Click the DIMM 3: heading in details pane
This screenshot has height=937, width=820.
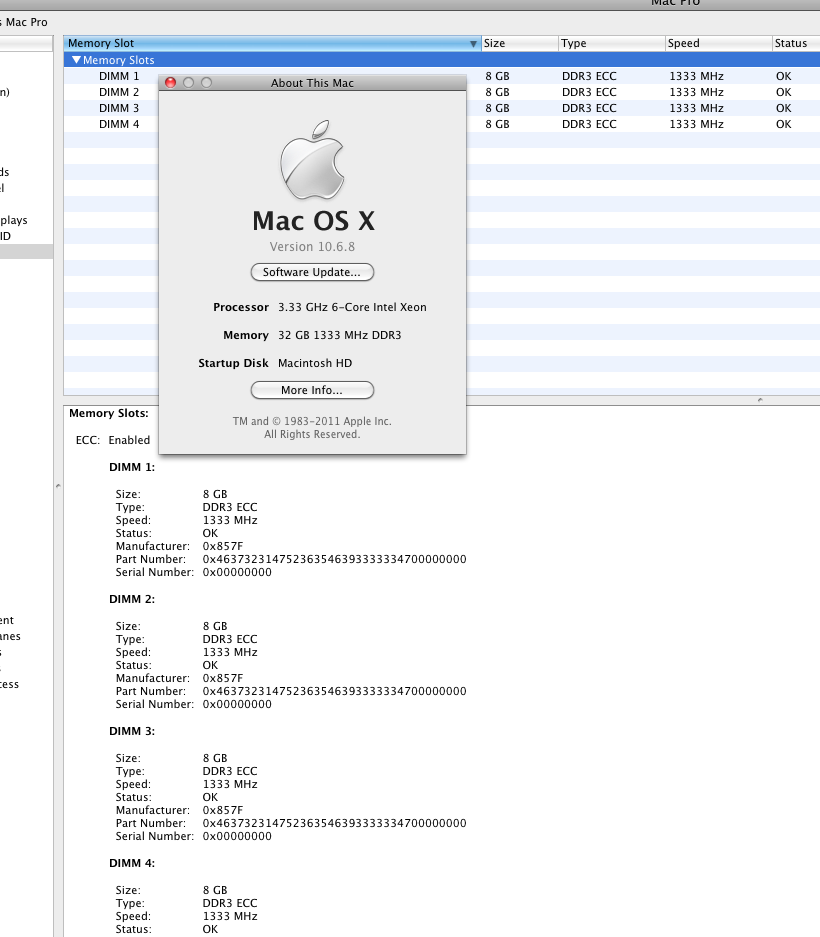(132, 731)
